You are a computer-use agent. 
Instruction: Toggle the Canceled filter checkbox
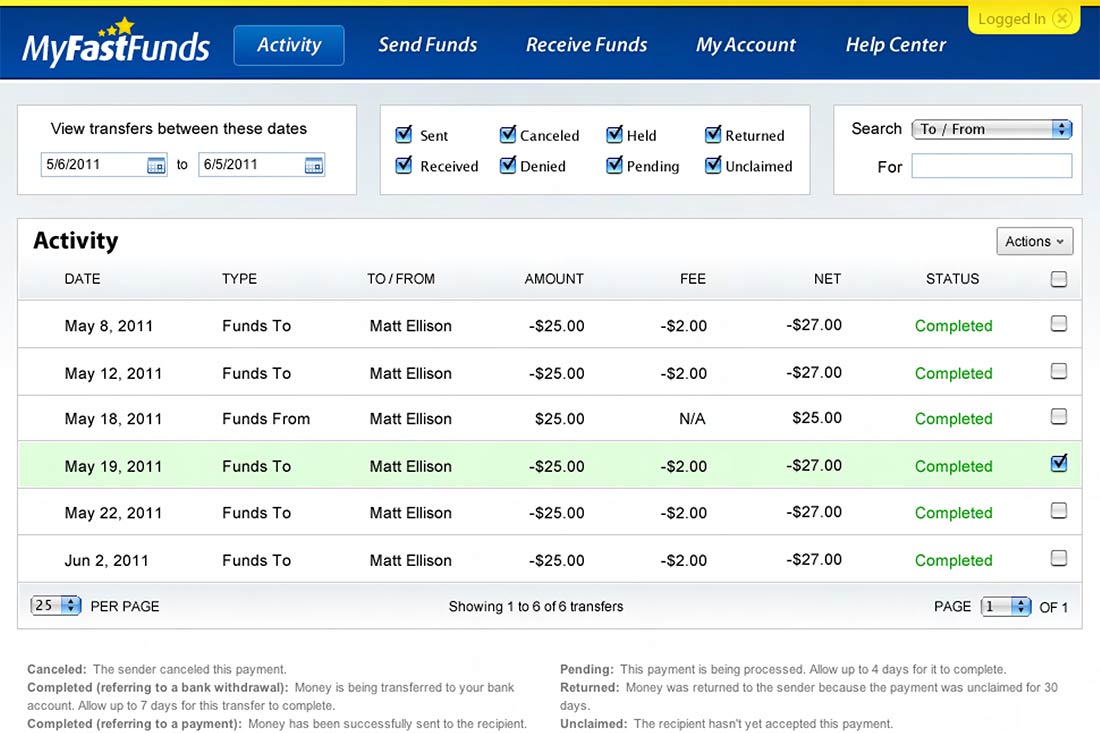pyautogui.click(x=508, y=135)
